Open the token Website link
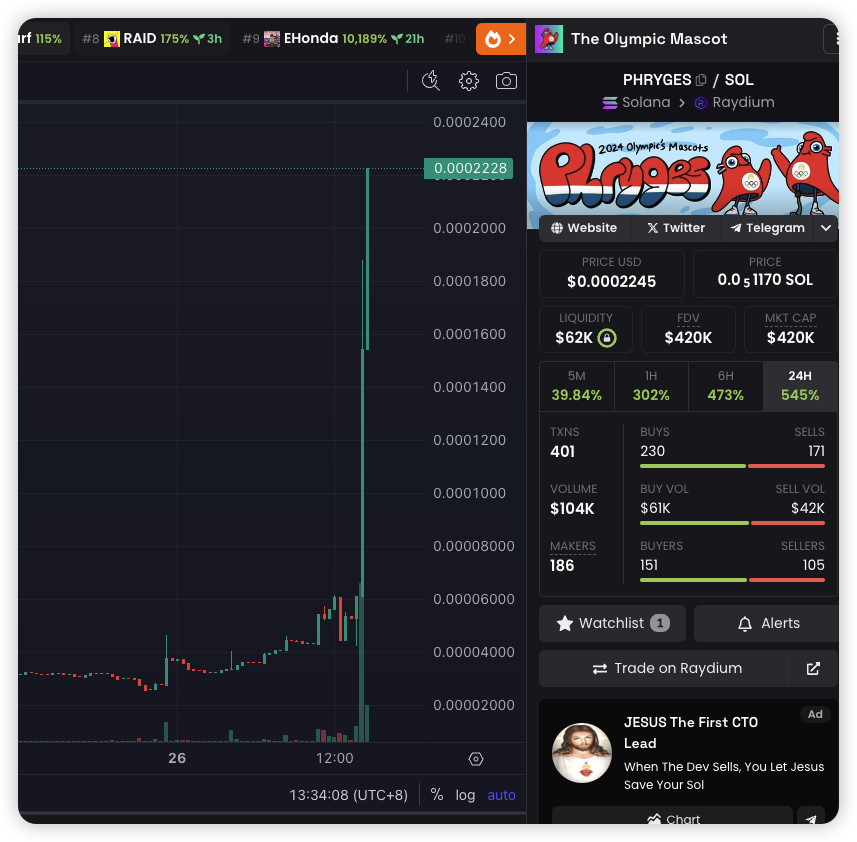The height and width of the screenshot is (842, 857). (x=584, y=228)
